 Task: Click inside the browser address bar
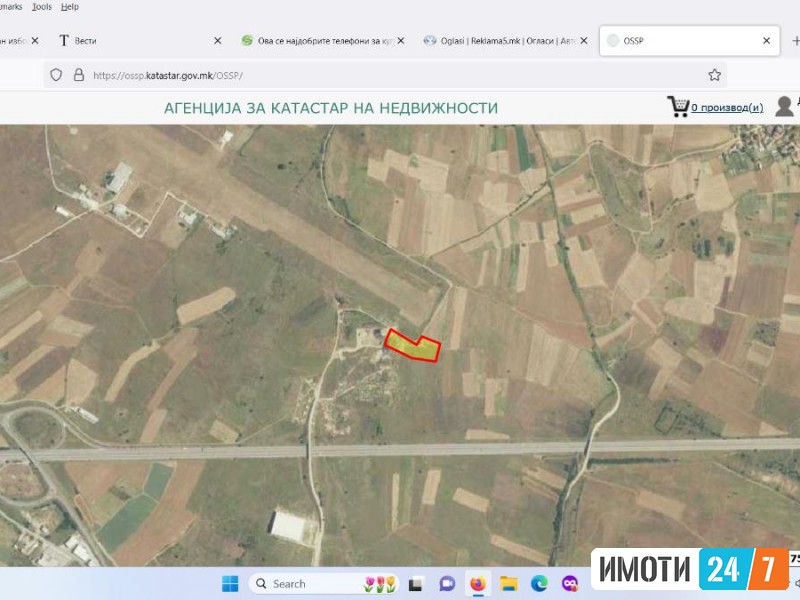pyautogui.click(x=300, y=73)
